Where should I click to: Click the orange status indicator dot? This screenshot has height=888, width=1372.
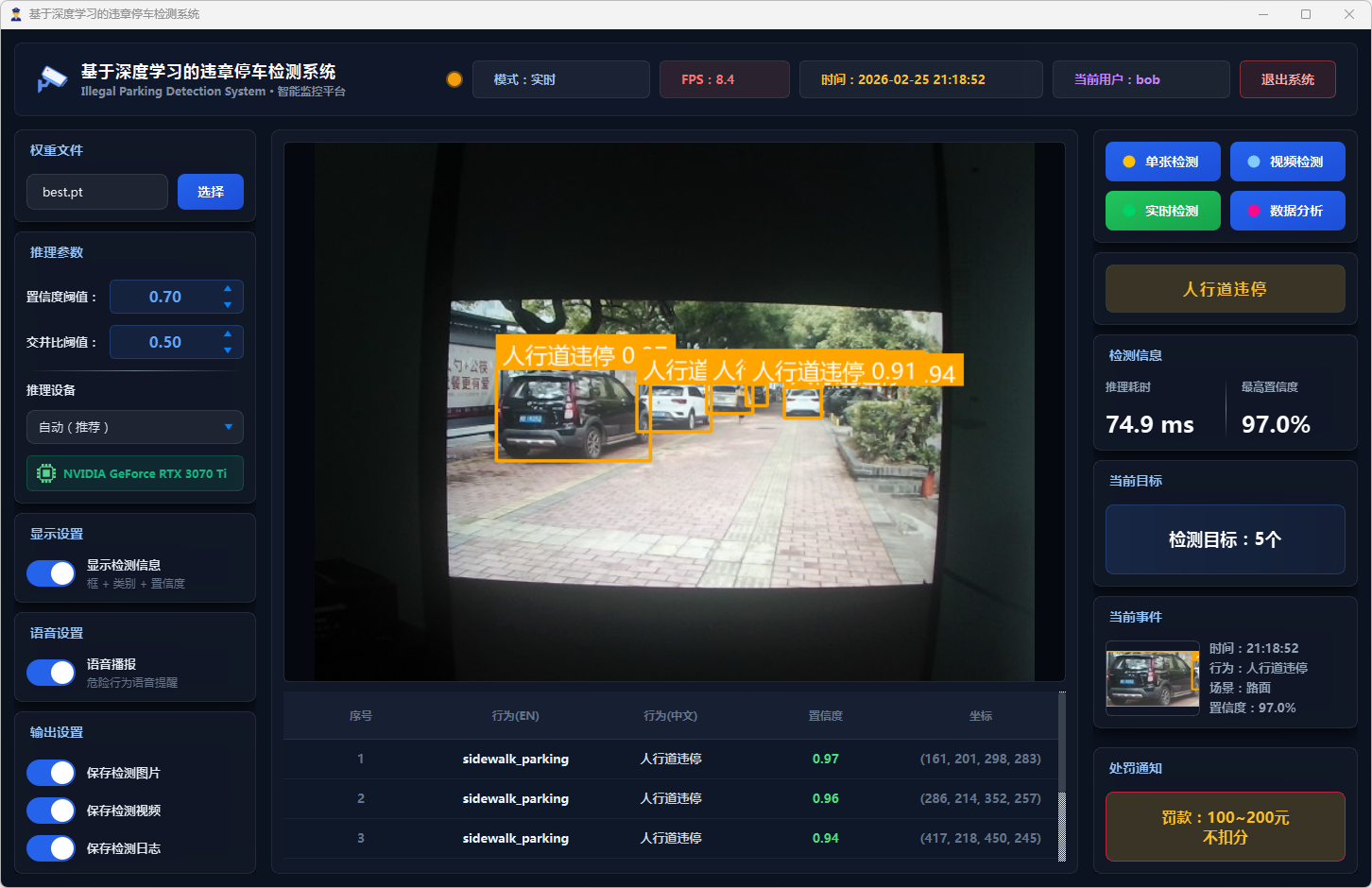[x=454, y=79]
